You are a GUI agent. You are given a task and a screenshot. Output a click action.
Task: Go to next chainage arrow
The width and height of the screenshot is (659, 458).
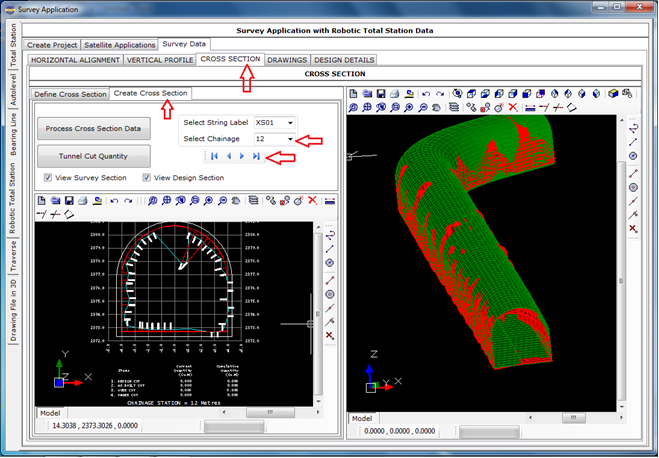242,156
